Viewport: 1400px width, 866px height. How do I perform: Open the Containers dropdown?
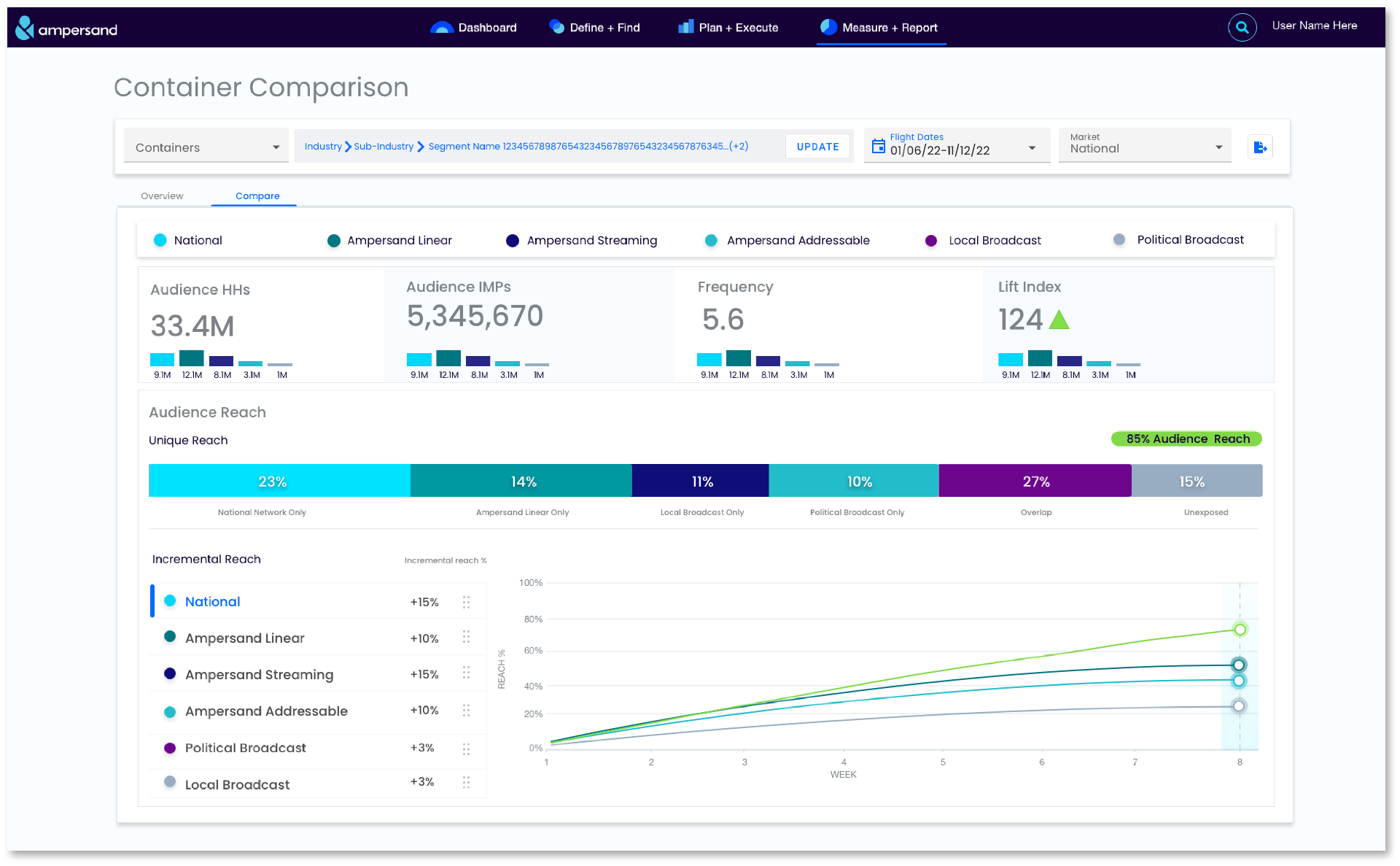[206, 147]
